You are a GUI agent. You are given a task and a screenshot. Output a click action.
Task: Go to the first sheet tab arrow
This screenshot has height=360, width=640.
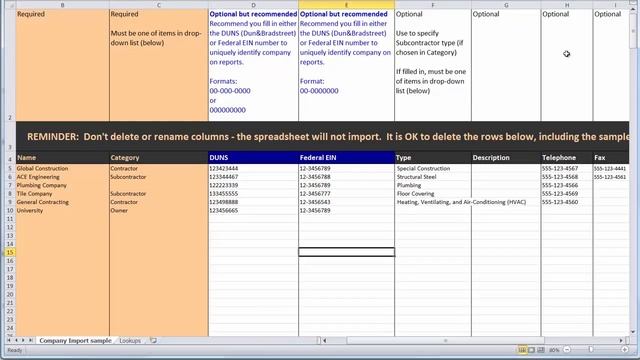(x=9, y=340)
